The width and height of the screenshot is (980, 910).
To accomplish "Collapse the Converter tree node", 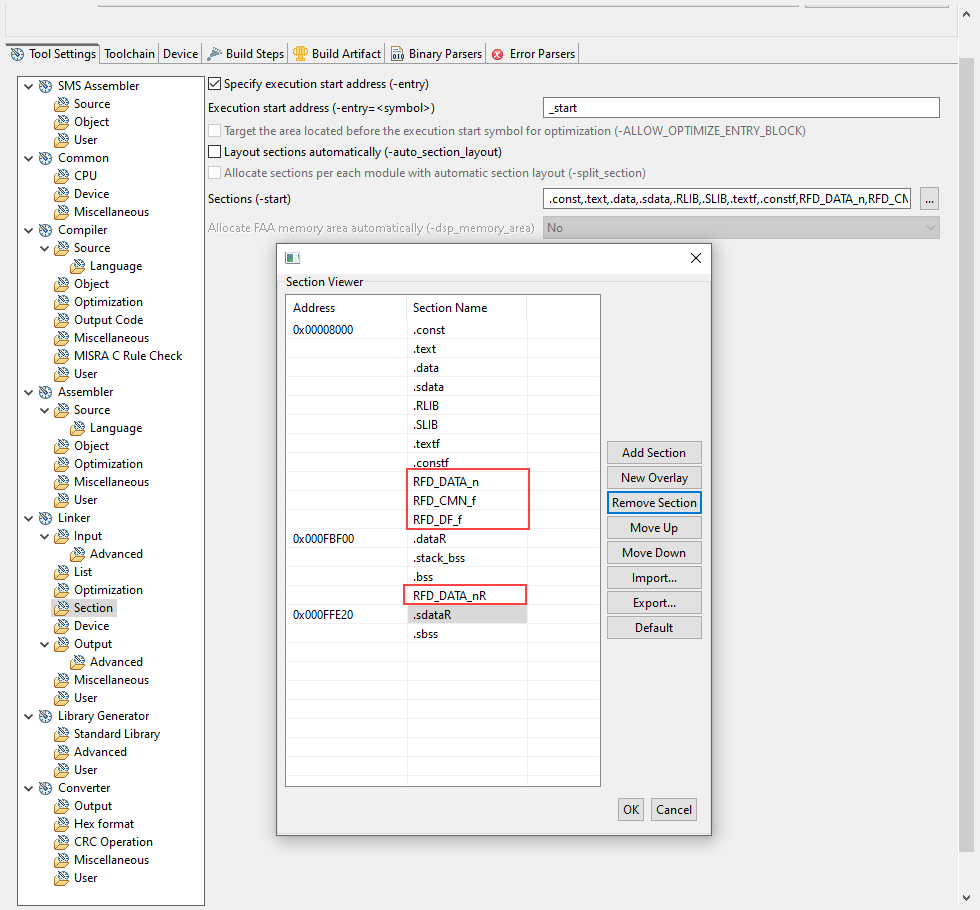I will (28, 788).
